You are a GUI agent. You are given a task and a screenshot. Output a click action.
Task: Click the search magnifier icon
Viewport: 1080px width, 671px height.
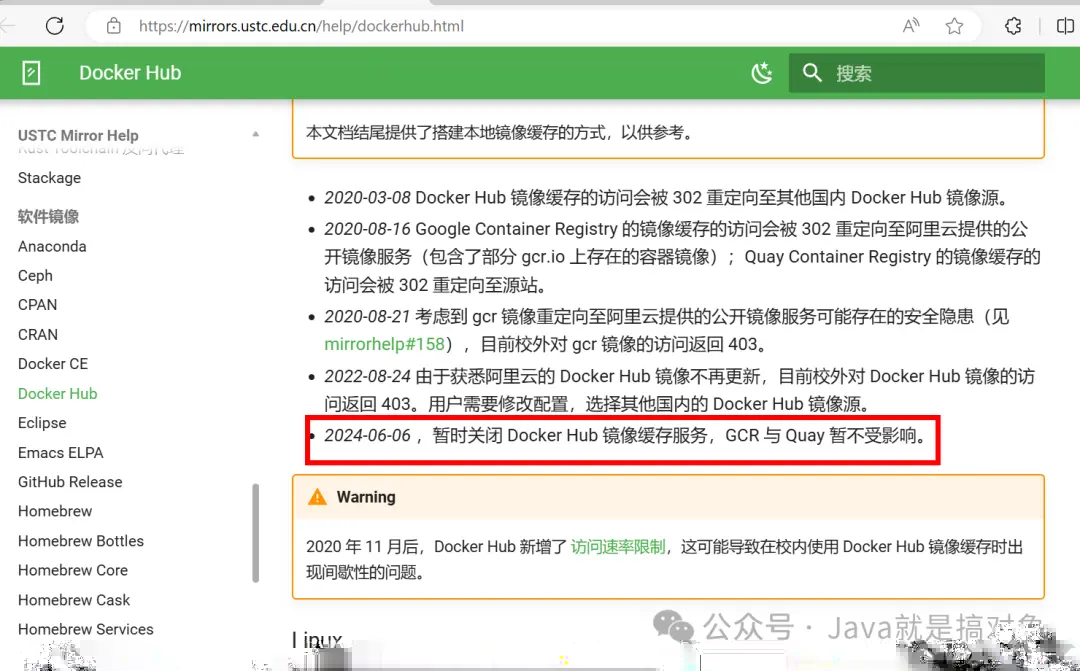[812, 72]
